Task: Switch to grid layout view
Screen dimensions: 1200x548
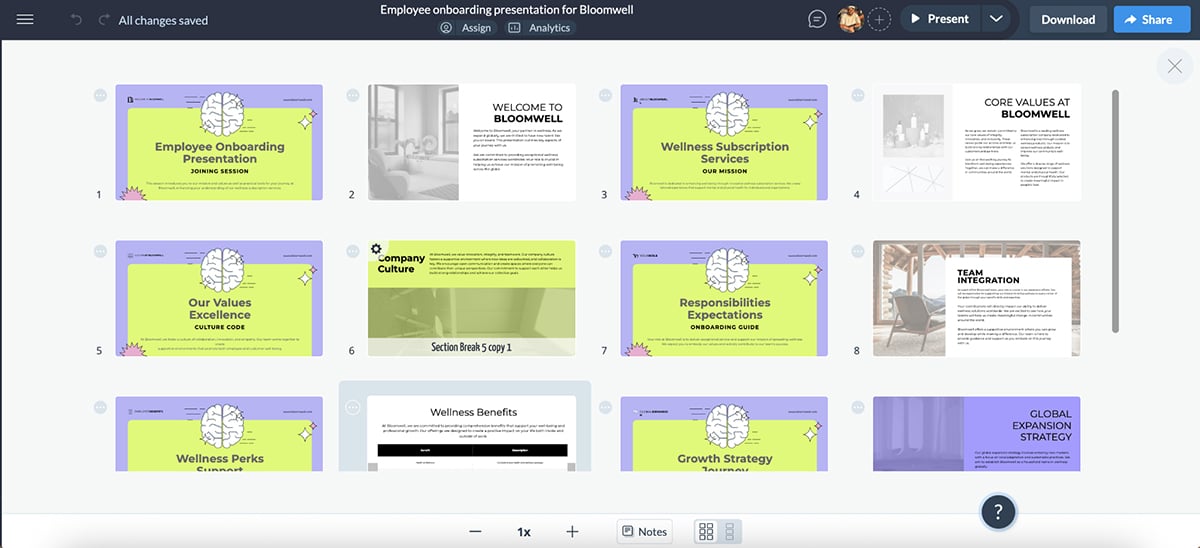Action: (706, 532)
